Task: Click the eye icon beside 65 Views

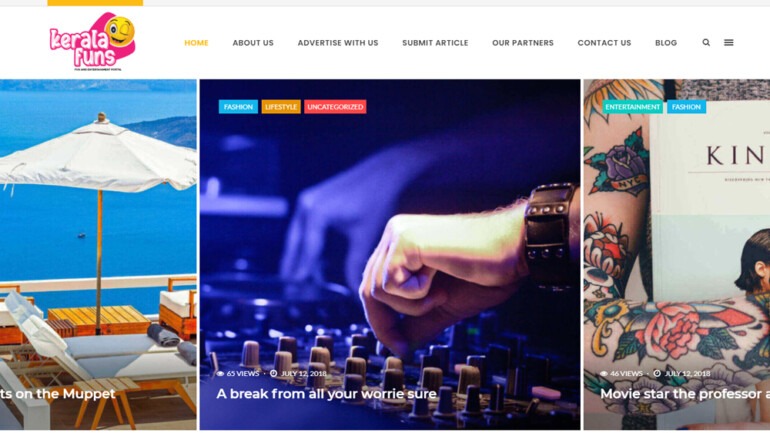Action: [x=220, y=374]
